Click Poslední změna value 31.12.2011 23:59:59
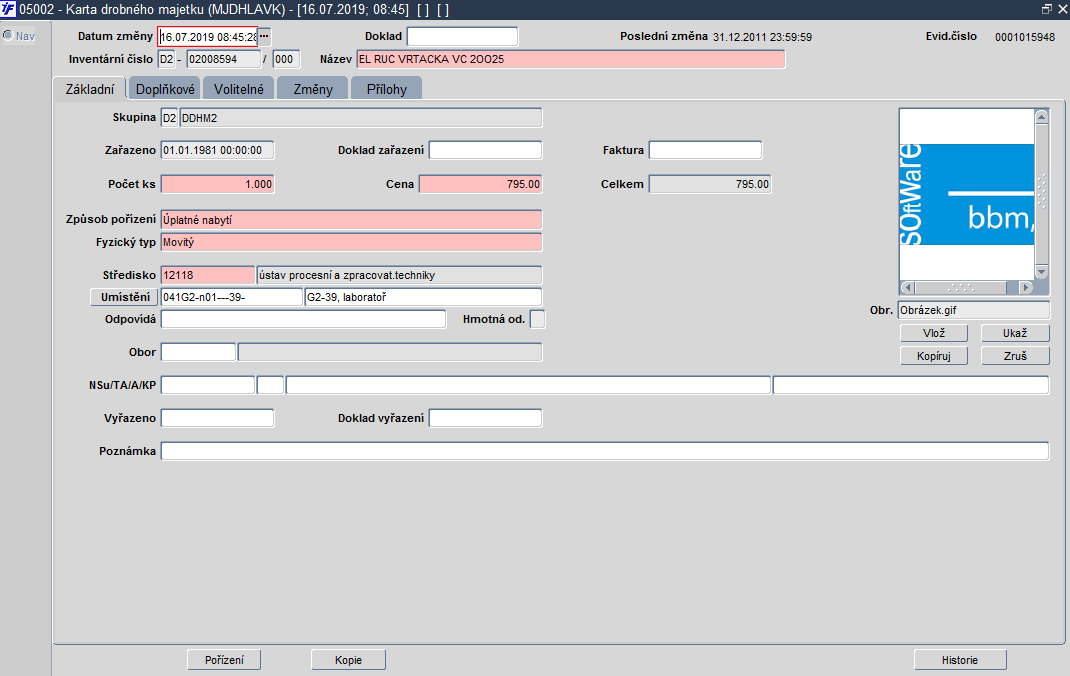Image resolution: width=1070 pixels, height=676 pixels. tap(762, 37)
